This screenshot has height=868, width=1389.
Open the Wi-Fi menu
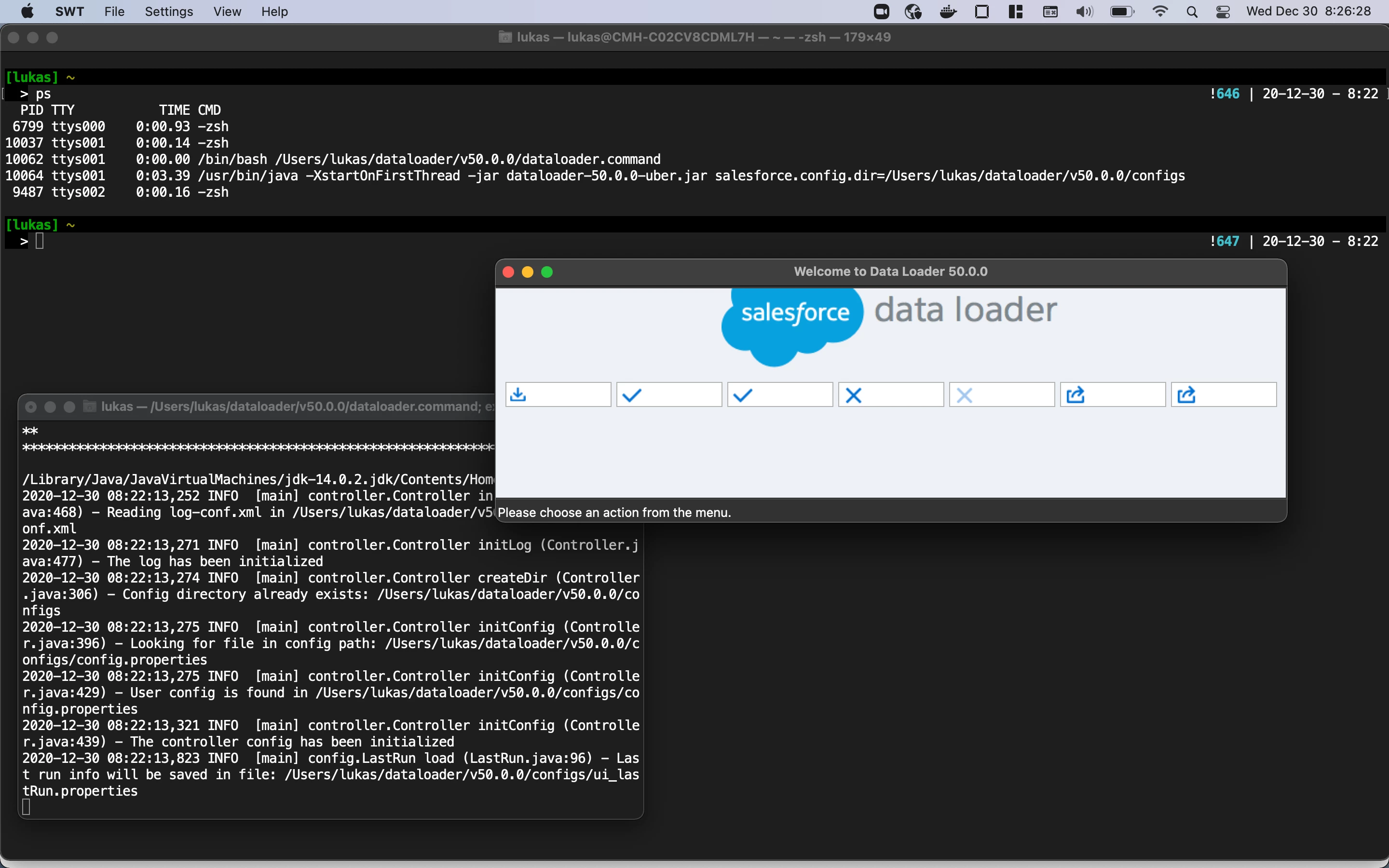pyautogui.click(x=1160, y=12)
